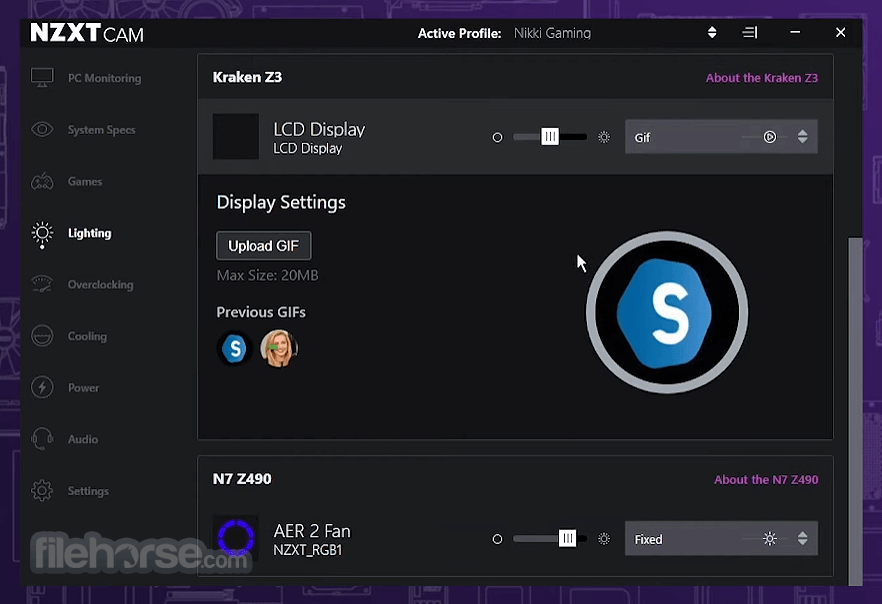This screenshot has height=604, width=882.
Task: Expand the Gif lighting mode arrows
Action: (x=803, y=137)
